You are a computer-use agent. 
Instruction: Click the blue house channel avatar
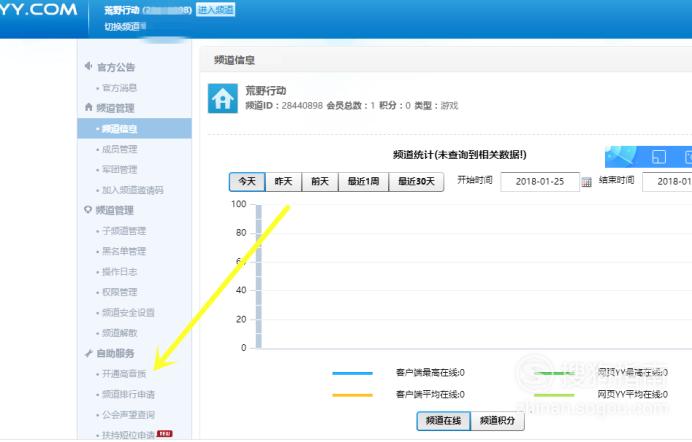click(x=222, y=98)
